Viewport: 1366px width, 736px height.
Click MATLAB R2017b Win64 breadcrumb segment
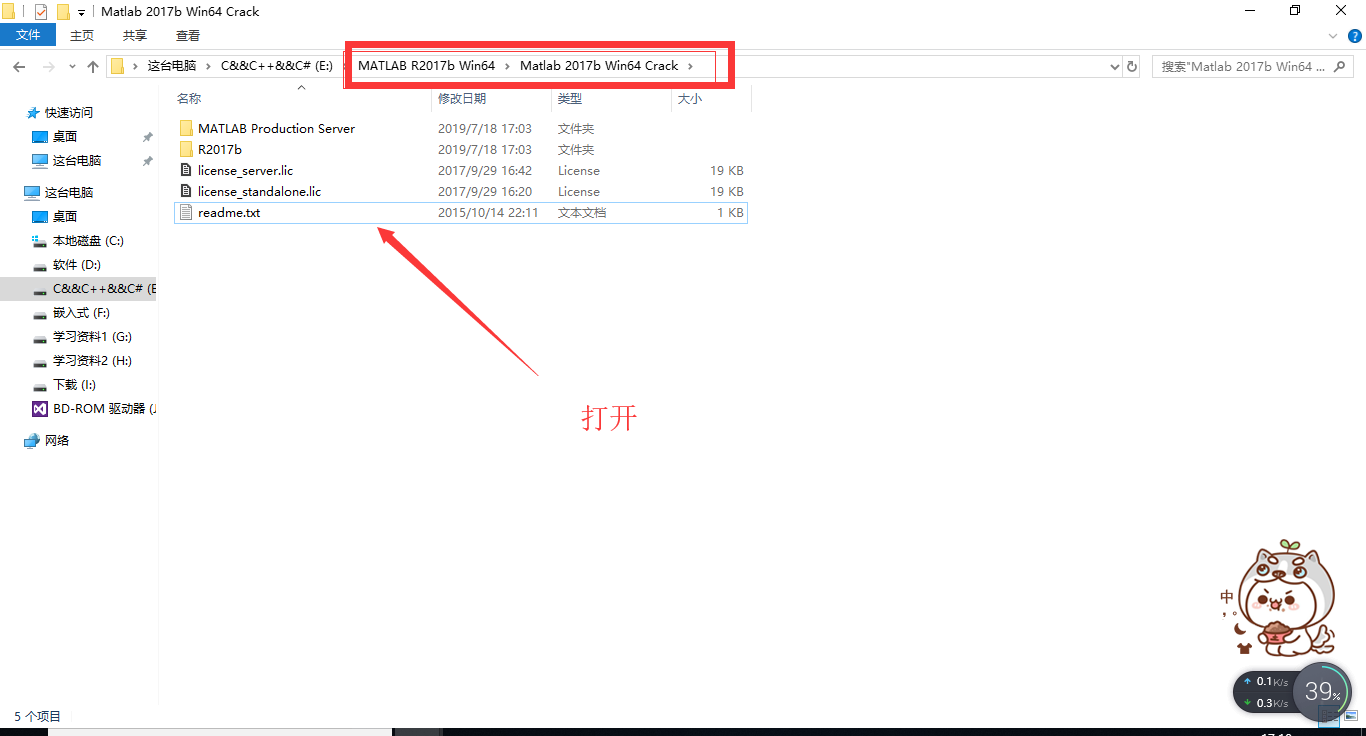[427, 66]
